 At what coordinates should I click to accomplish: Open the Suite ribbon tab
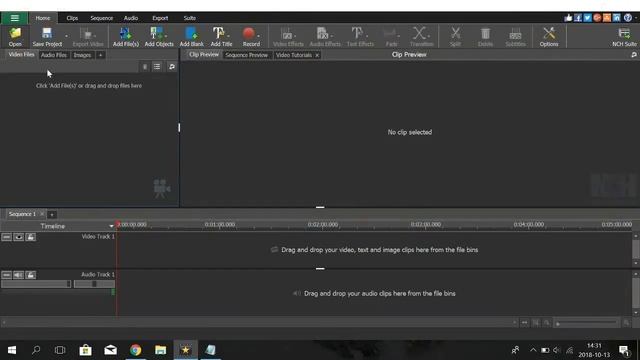[189, 18]
